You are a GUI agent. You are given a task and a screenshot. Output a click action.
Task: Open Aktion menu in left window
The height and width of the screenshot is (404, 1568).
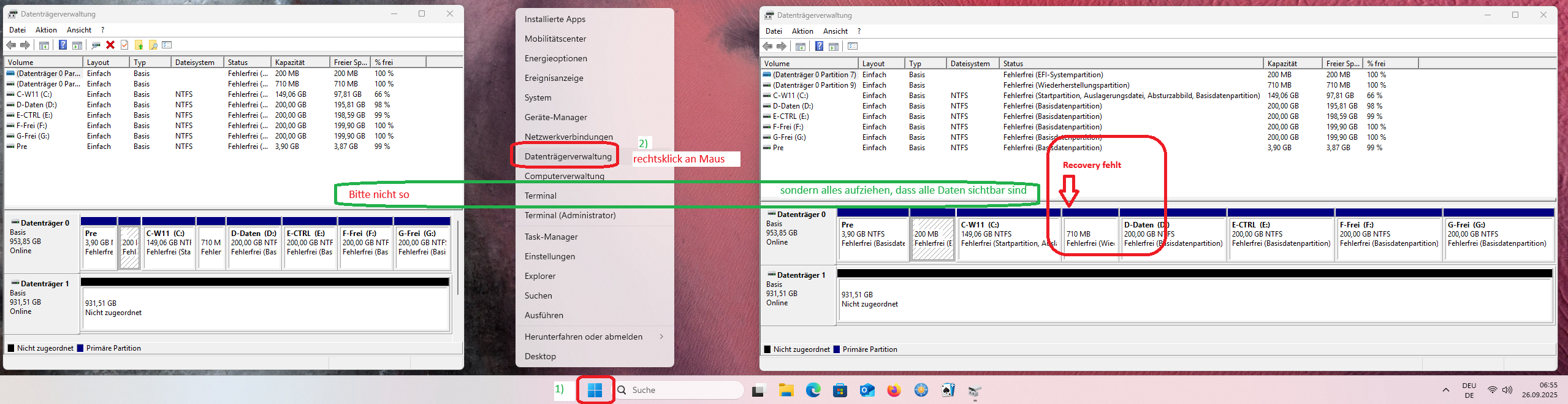(x=46, y=30)
